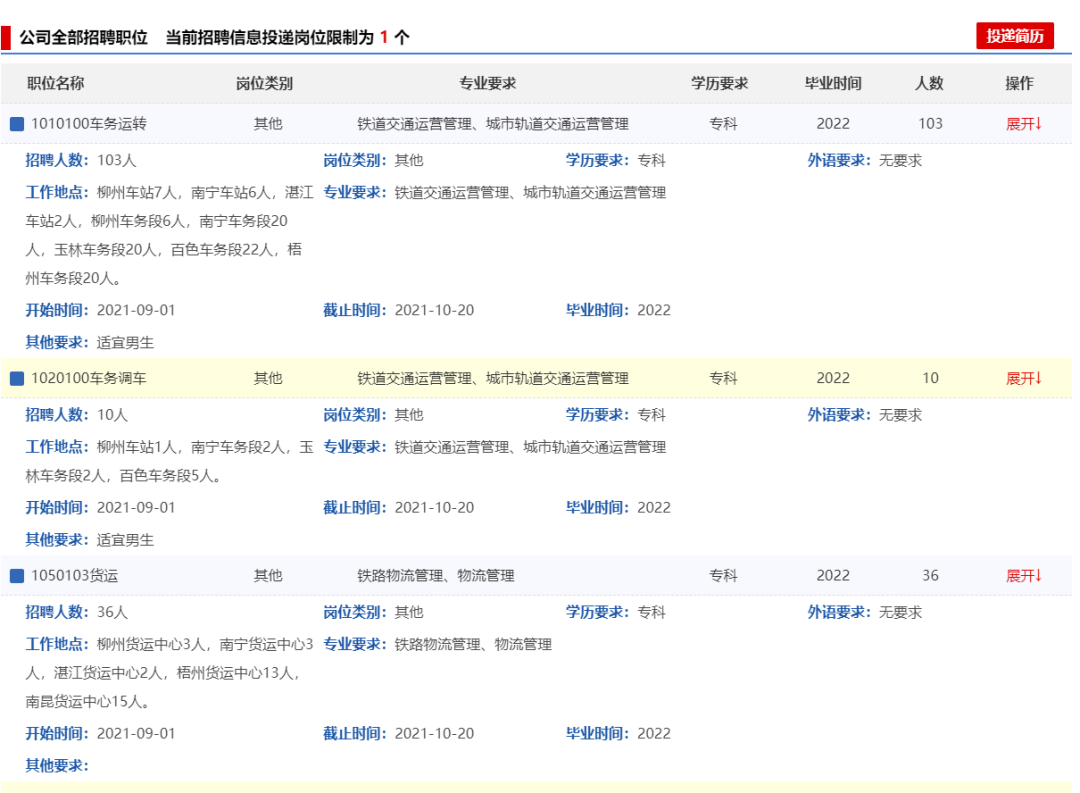
Task: Select the 岗位类别 column header
Action: (264, 84)
